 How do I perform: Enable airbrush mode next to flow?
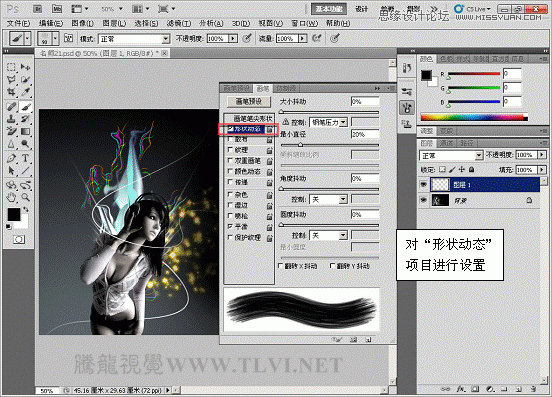point(317,38)
